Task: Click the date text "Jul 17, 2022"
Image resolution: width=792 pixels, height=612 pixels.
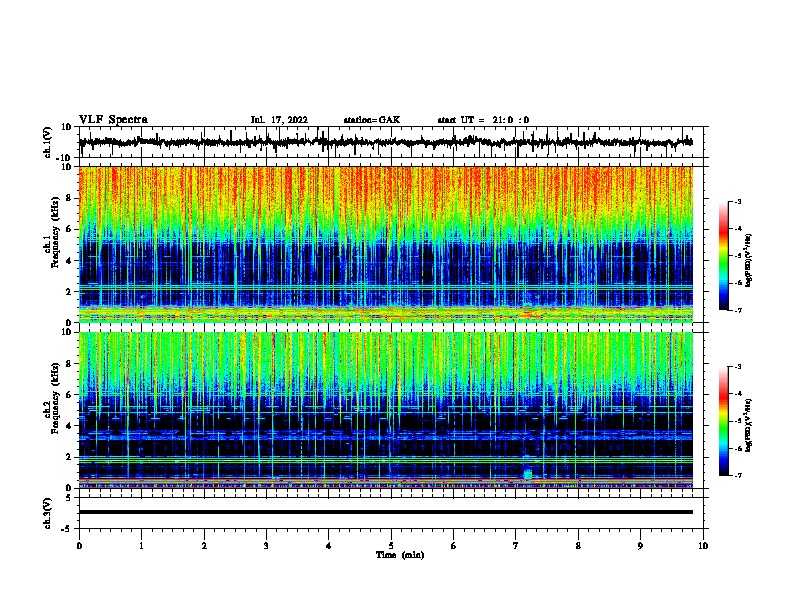Action: coord(279,120)
